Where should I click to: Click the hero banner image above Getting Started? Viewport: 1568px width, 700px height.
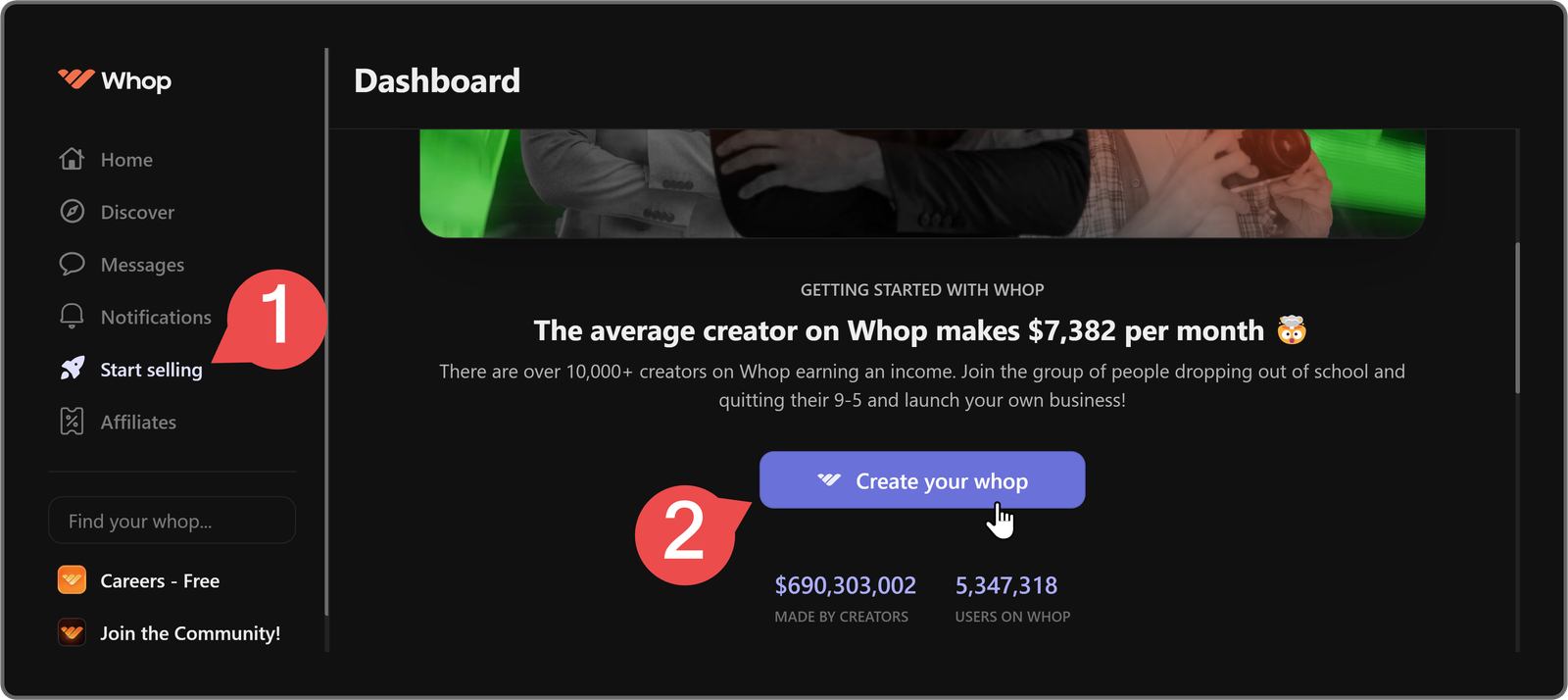921,181
